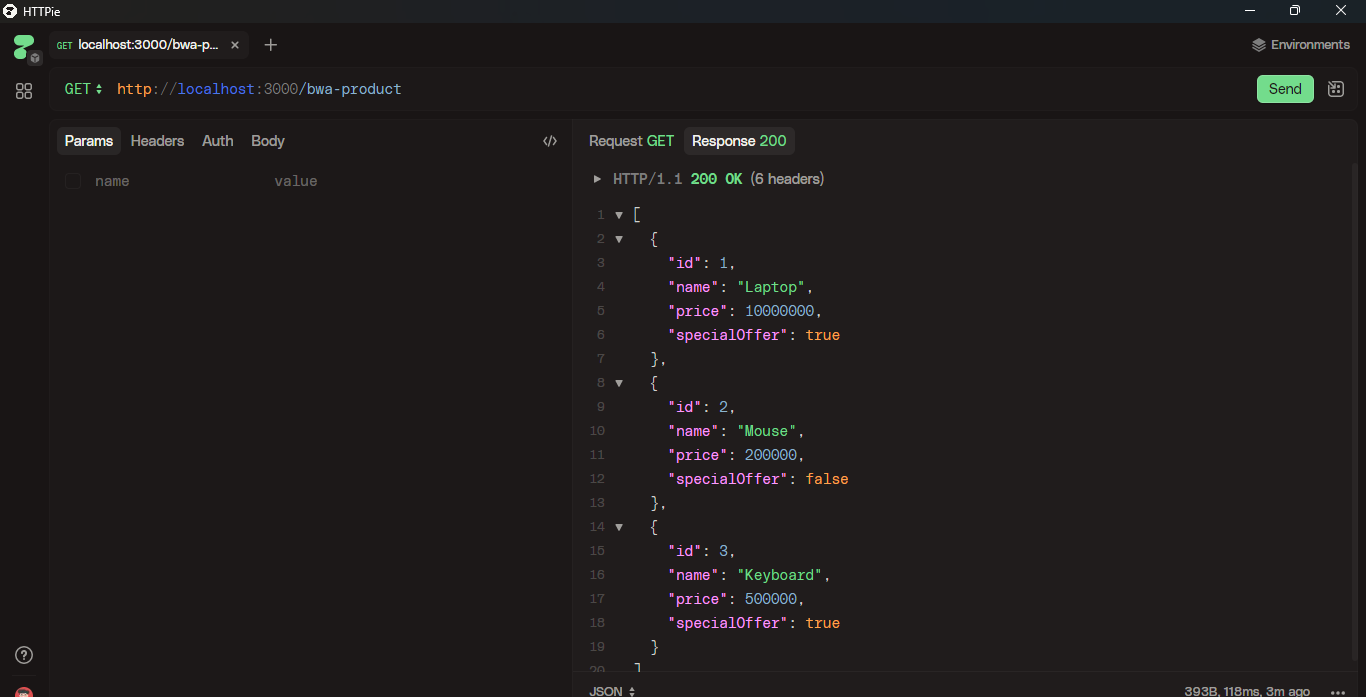Save request using the icon beside Send

click(1336, 88)
